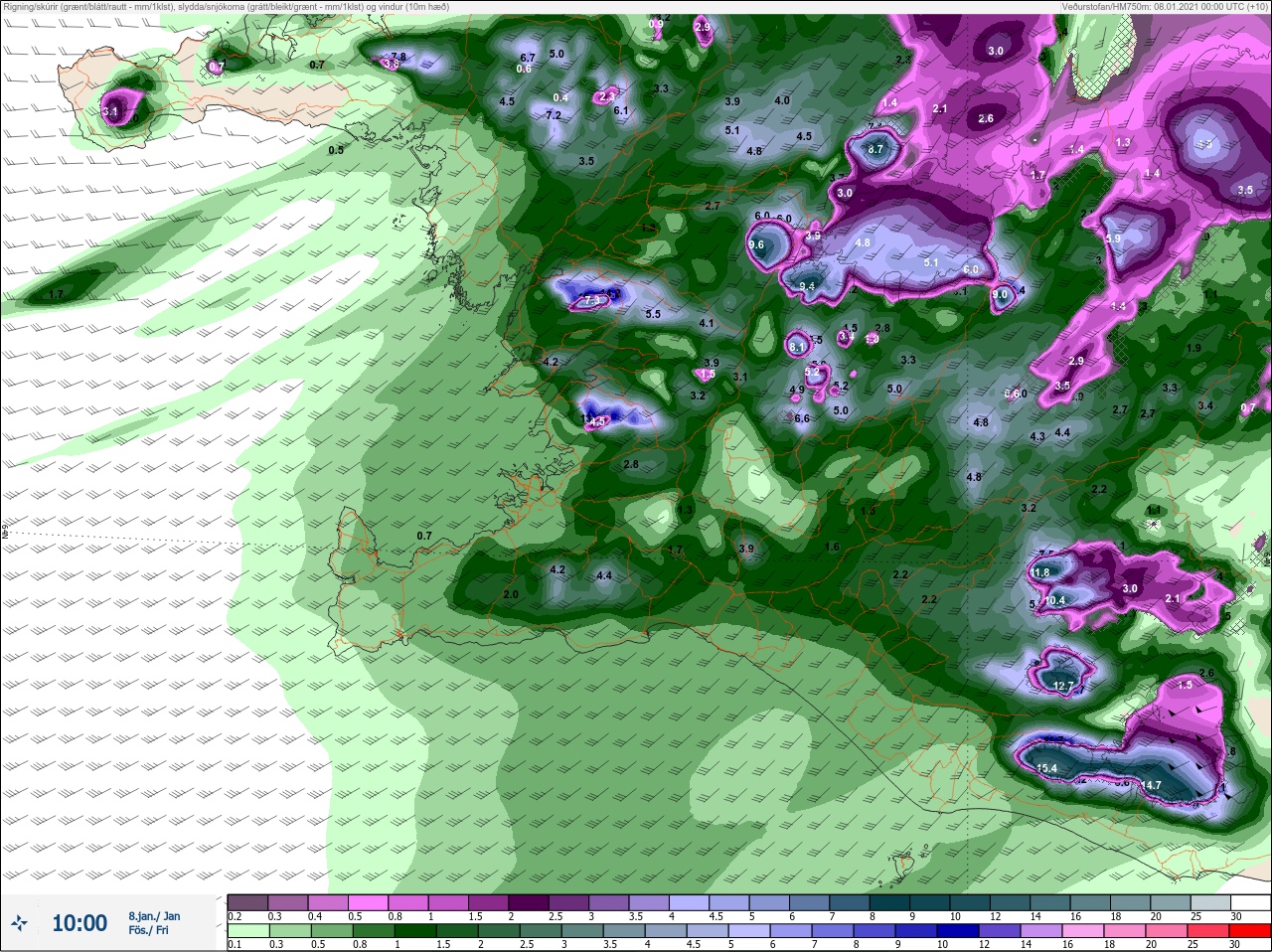Image resolution: width=1272 pixels, height=952 pixels.
Task: Select the red 30 swatch in lower rain legend
Action: click(1249, 931)
